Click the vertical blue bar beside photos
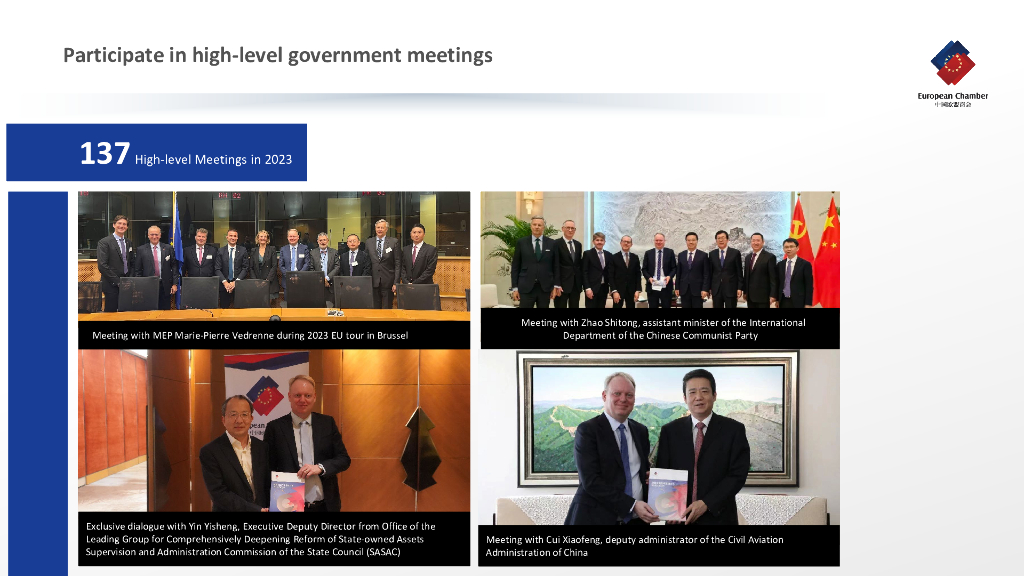 pos(37,383)
